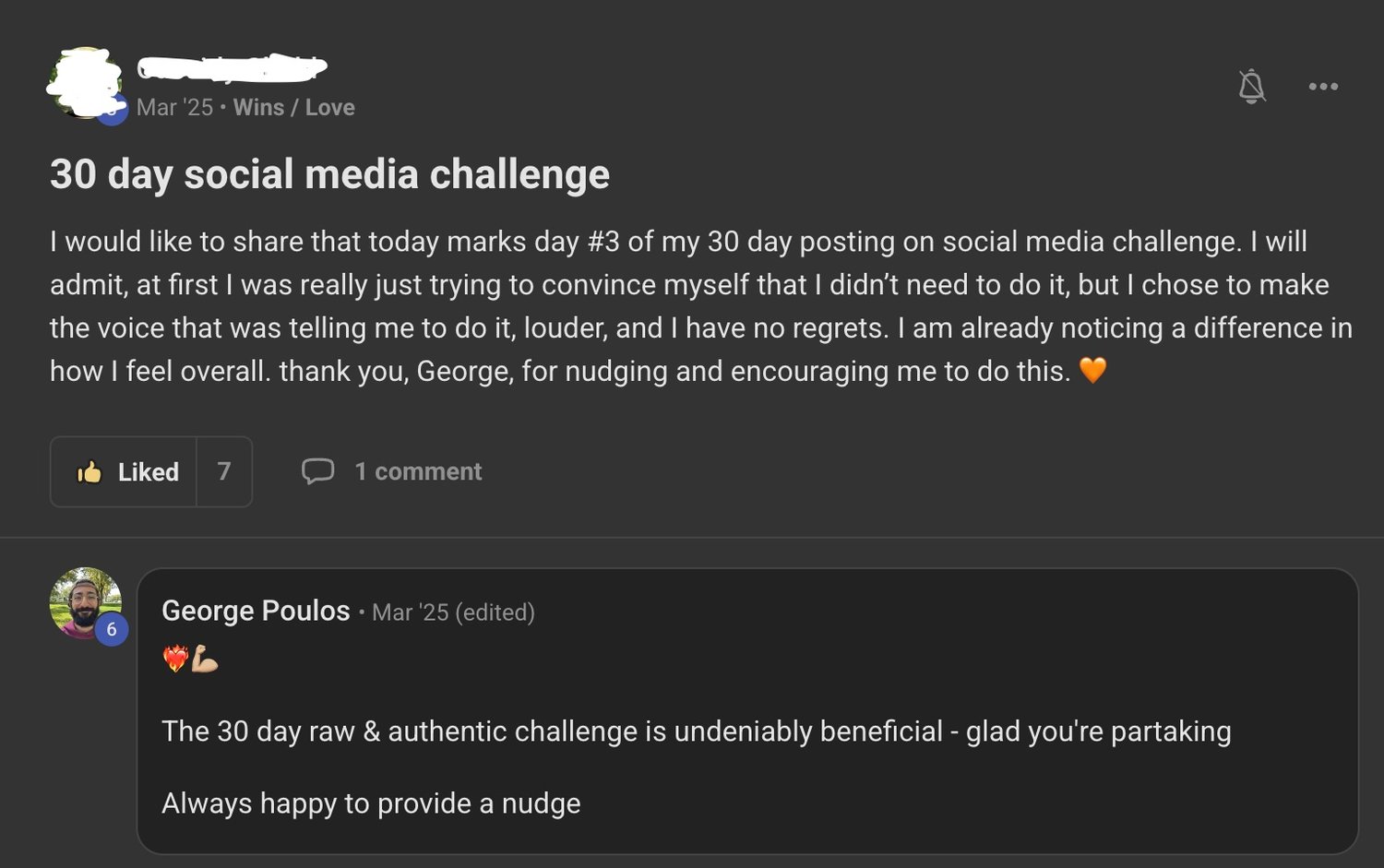Click the post author's redacted name
This screenshot has width=1384, height=868.
pyautogui.click(x=232, y=67)
